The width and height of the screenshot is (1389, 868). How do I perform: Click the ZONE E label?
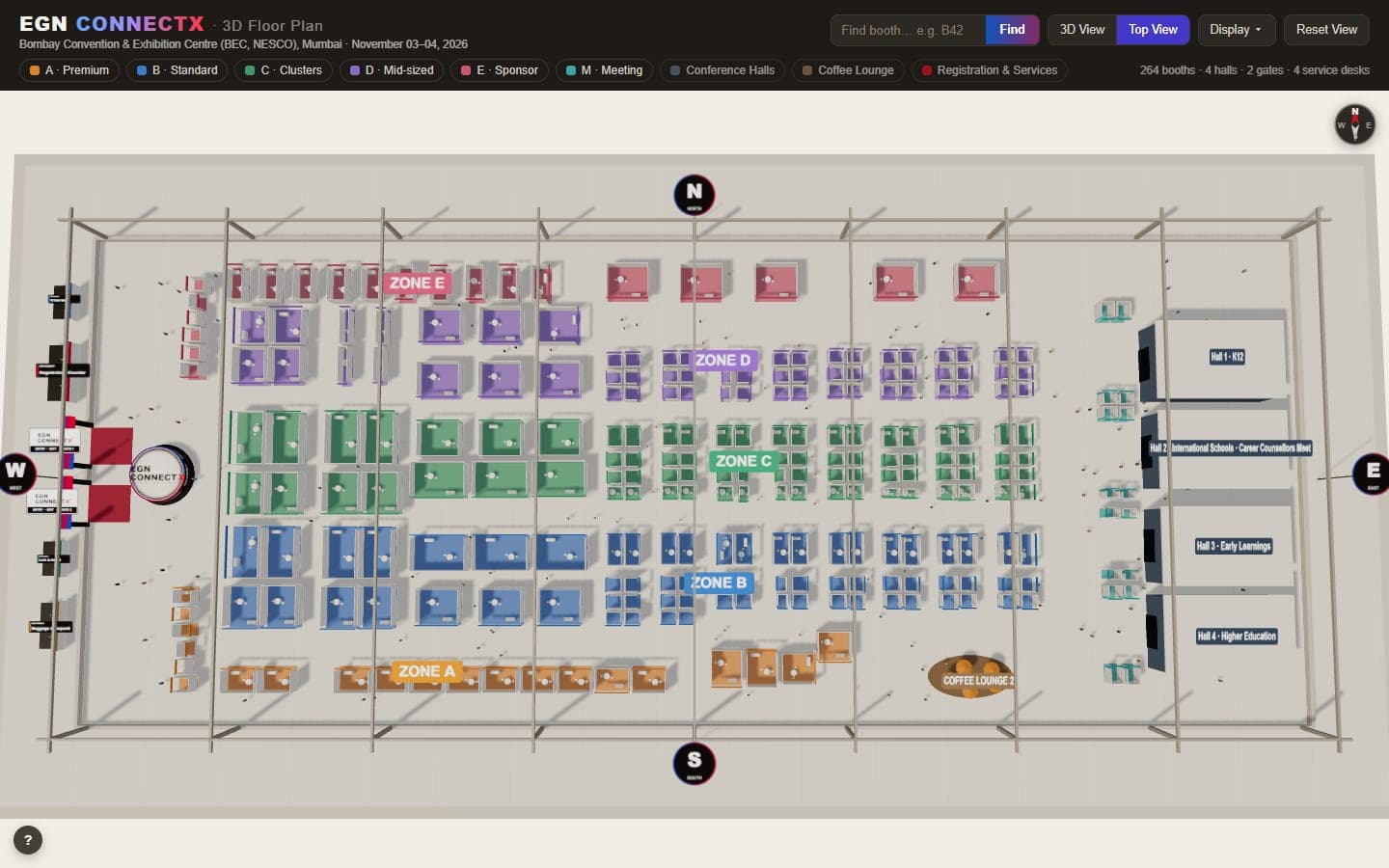pyautogui.click(x=417, y=283)
